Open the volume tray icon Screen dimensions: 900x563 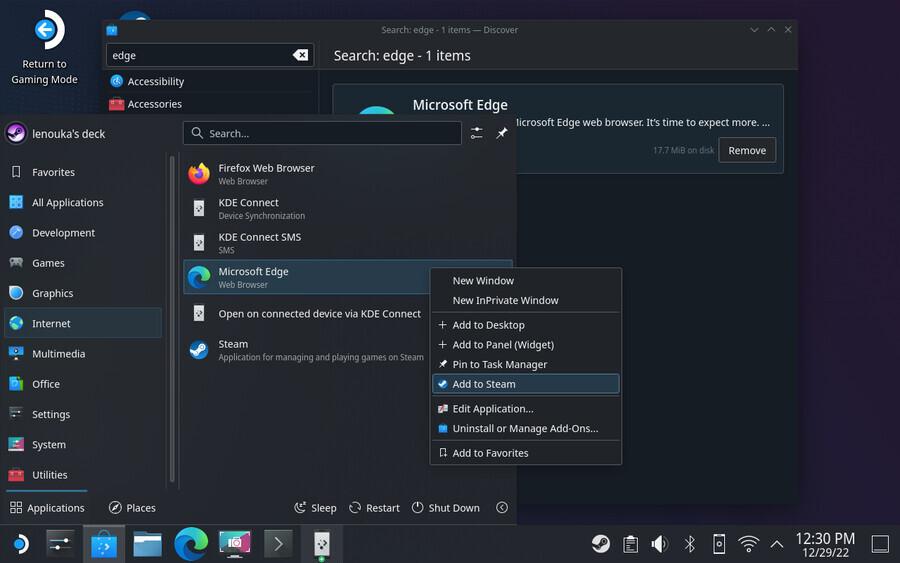point(660,543)
